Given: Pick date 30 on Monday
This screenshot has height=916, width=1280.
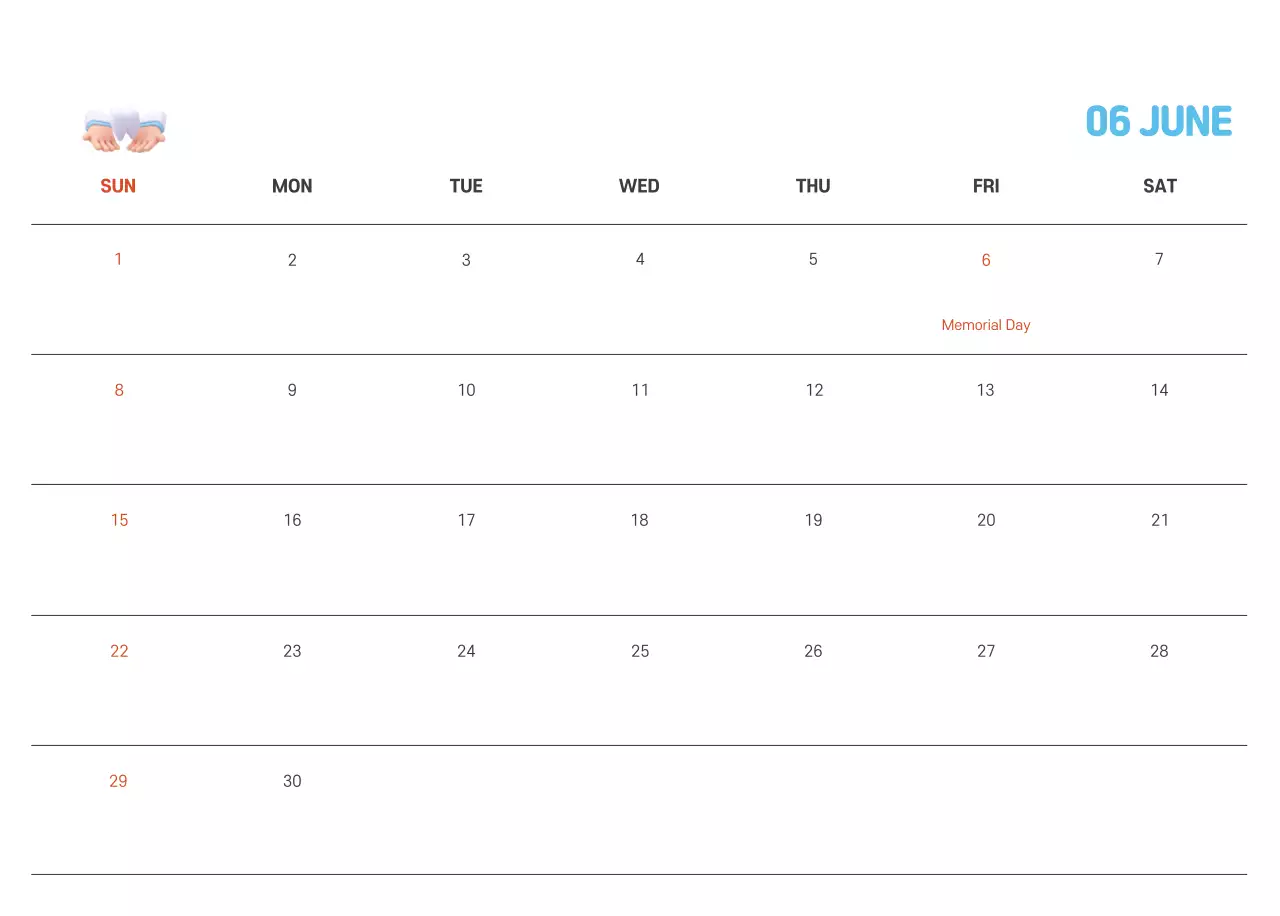Looking at the screenshot, I should (292, 781).
